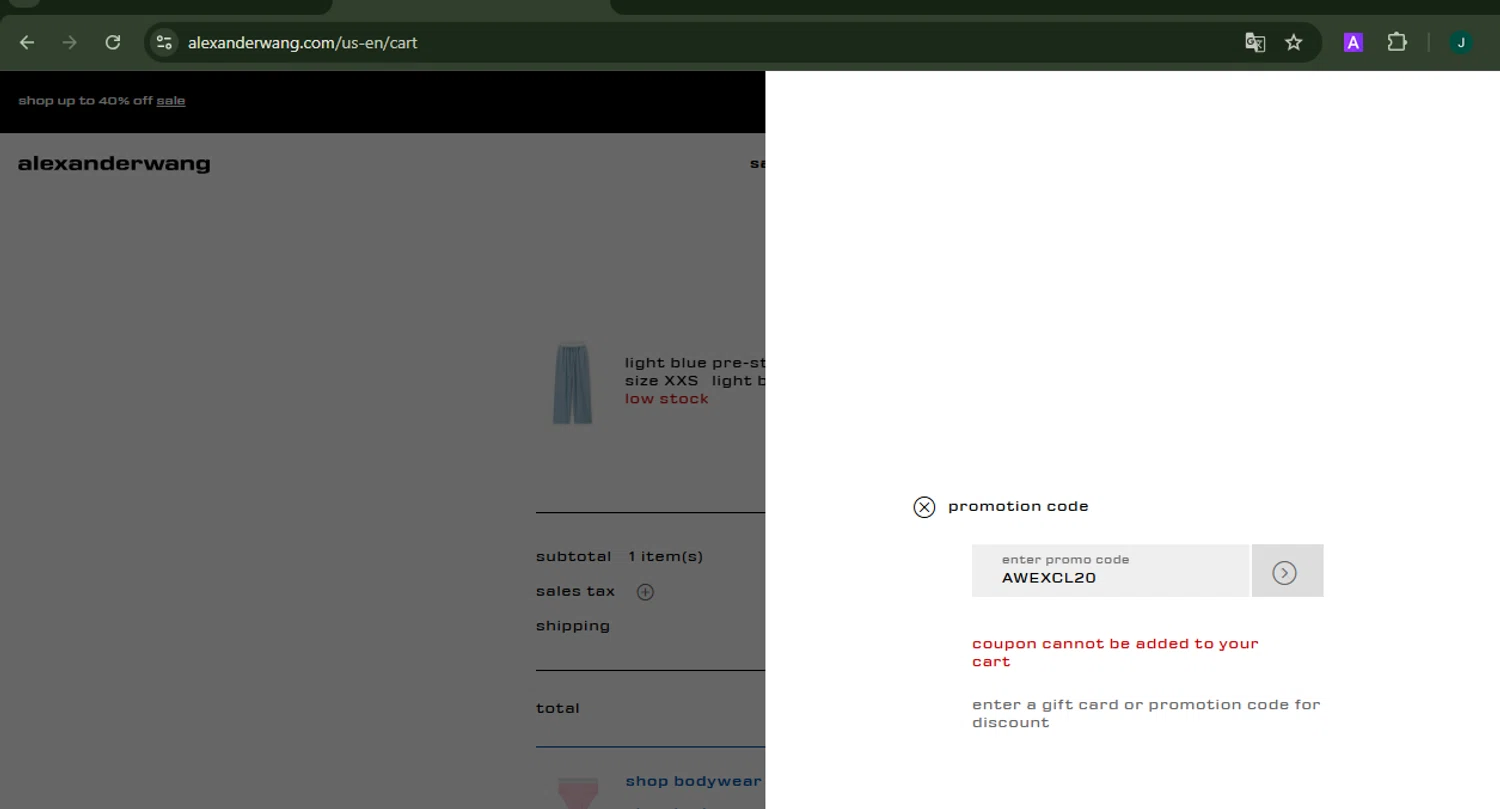The height and width of the screenshot is (809, 1500).
Task: Click the low stock label
Action: tap(666, 399)
